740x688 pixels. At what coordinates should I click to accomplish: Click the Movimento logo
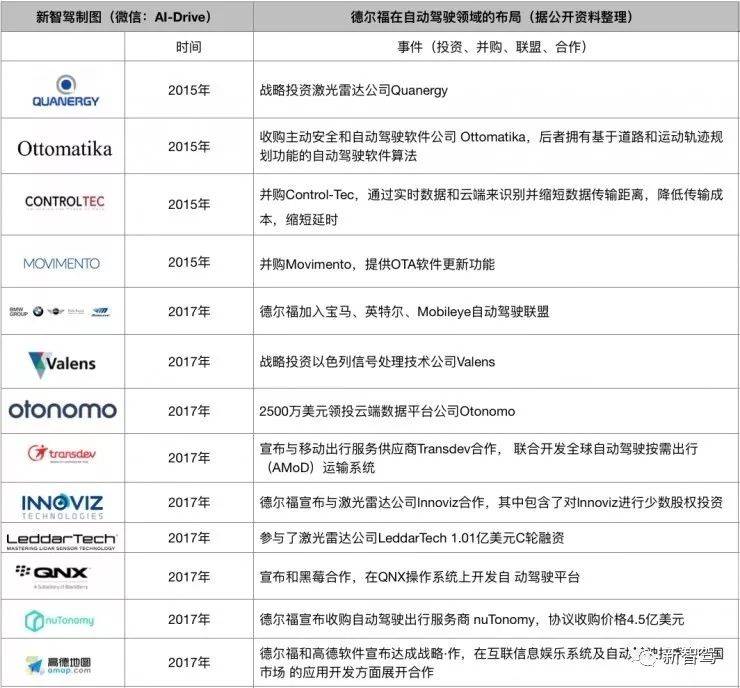point(62,263)
